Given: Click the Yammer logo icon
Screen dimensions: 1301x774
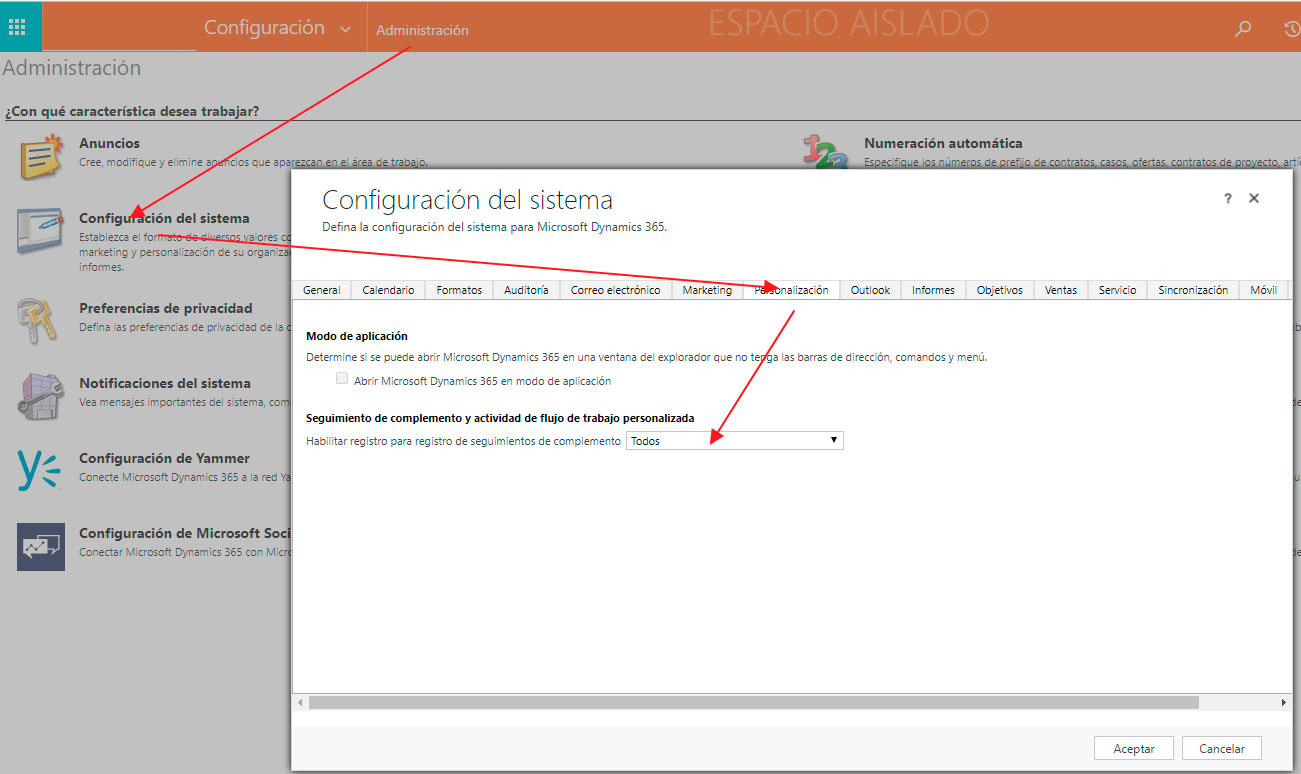Looking at the screenshot, I should point(39,471).
